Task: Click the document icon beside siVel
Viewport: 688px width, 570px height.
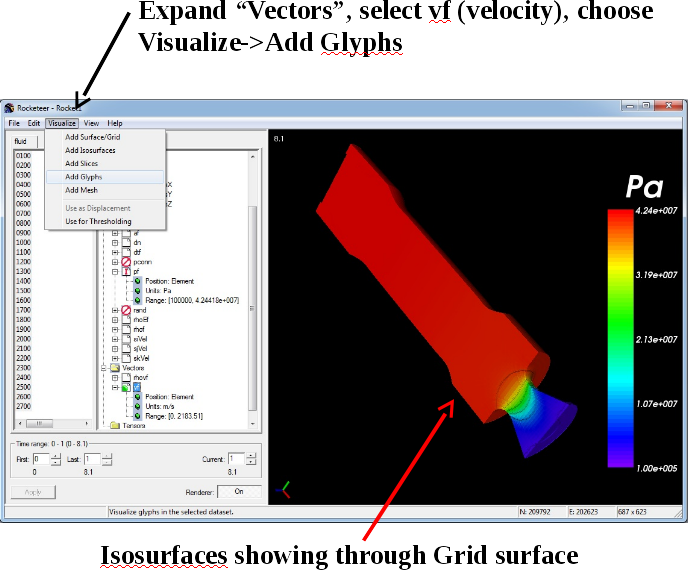Action: (x=126, y=339)
